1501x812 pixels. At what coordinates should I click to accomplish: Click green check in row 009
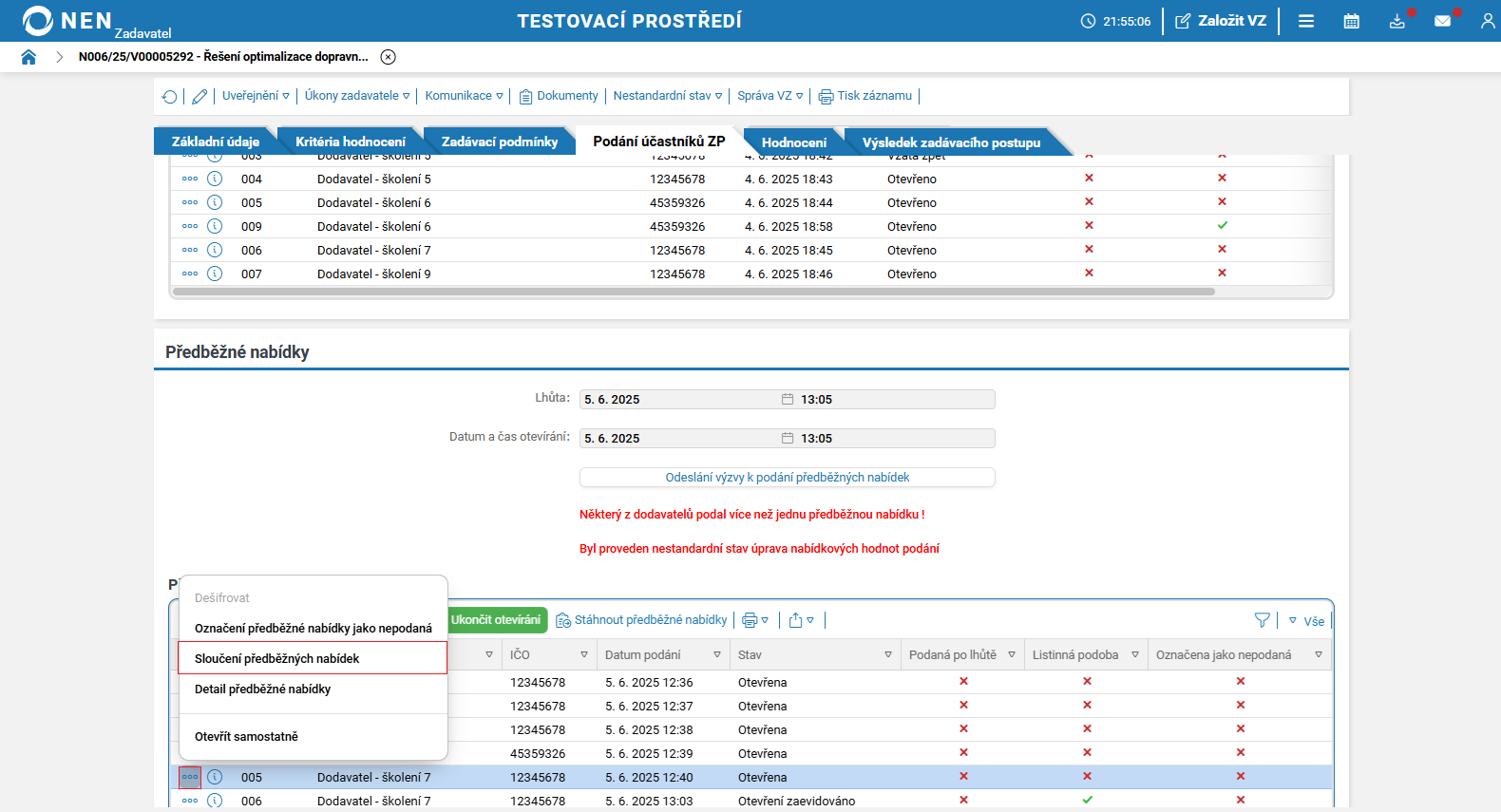click(1223, 225)
